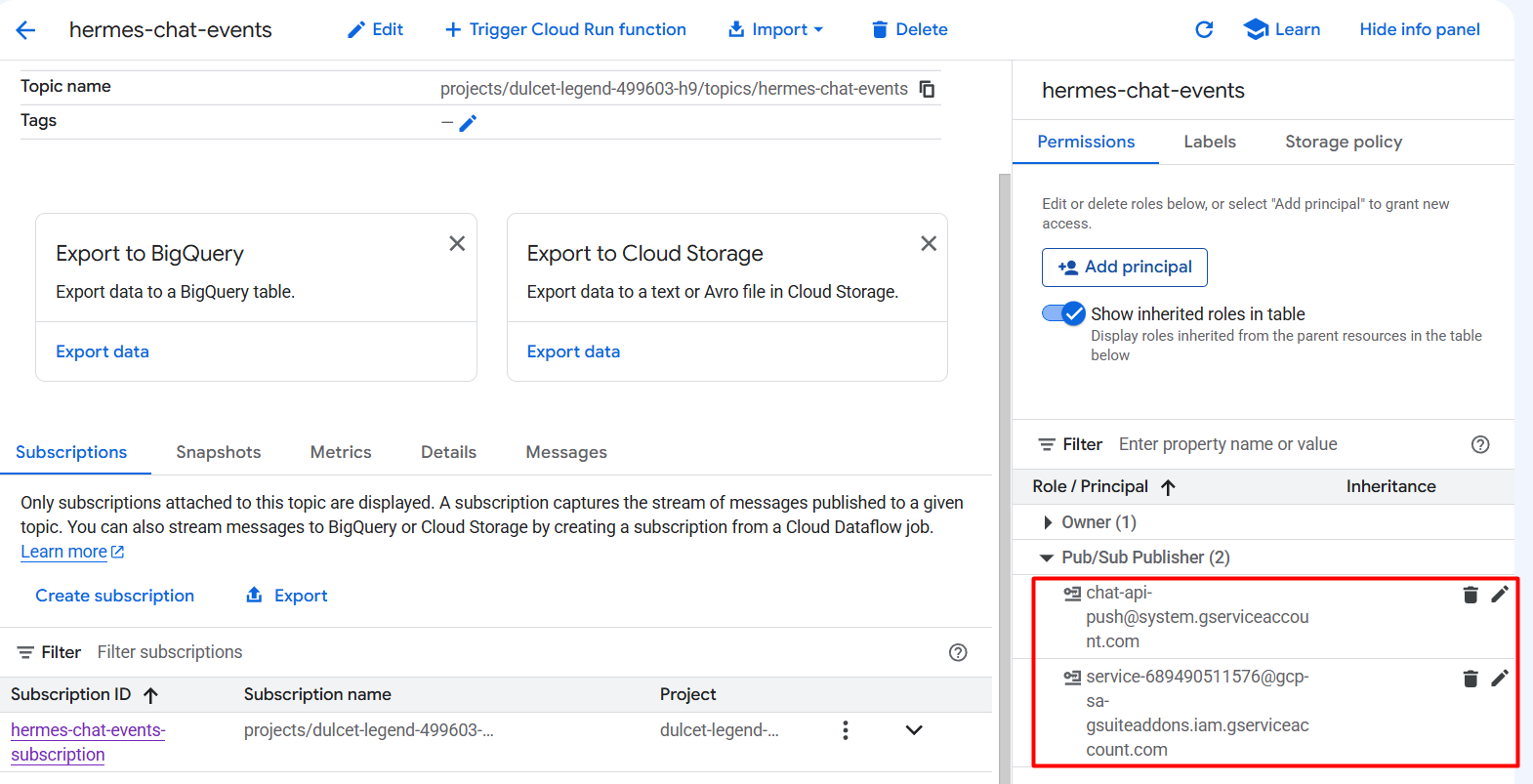
Task: Dismiss the Export to BigQuery card
Action: point(457,243)
